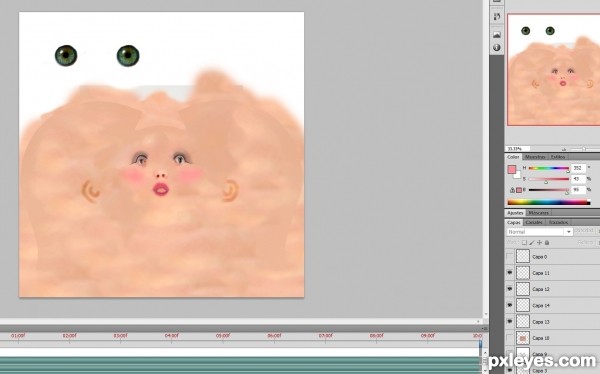
Task: Select layer name 'Capa 11'
Action: (x=541, y=273)
